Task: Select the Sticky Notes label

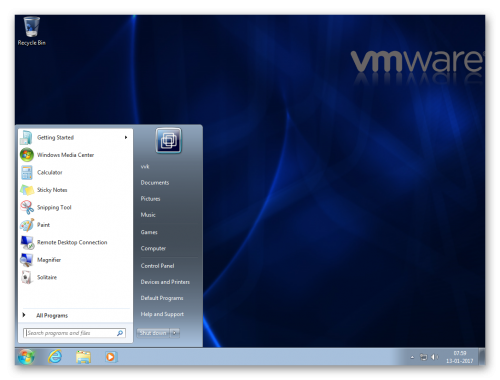Action: (52, 190)
